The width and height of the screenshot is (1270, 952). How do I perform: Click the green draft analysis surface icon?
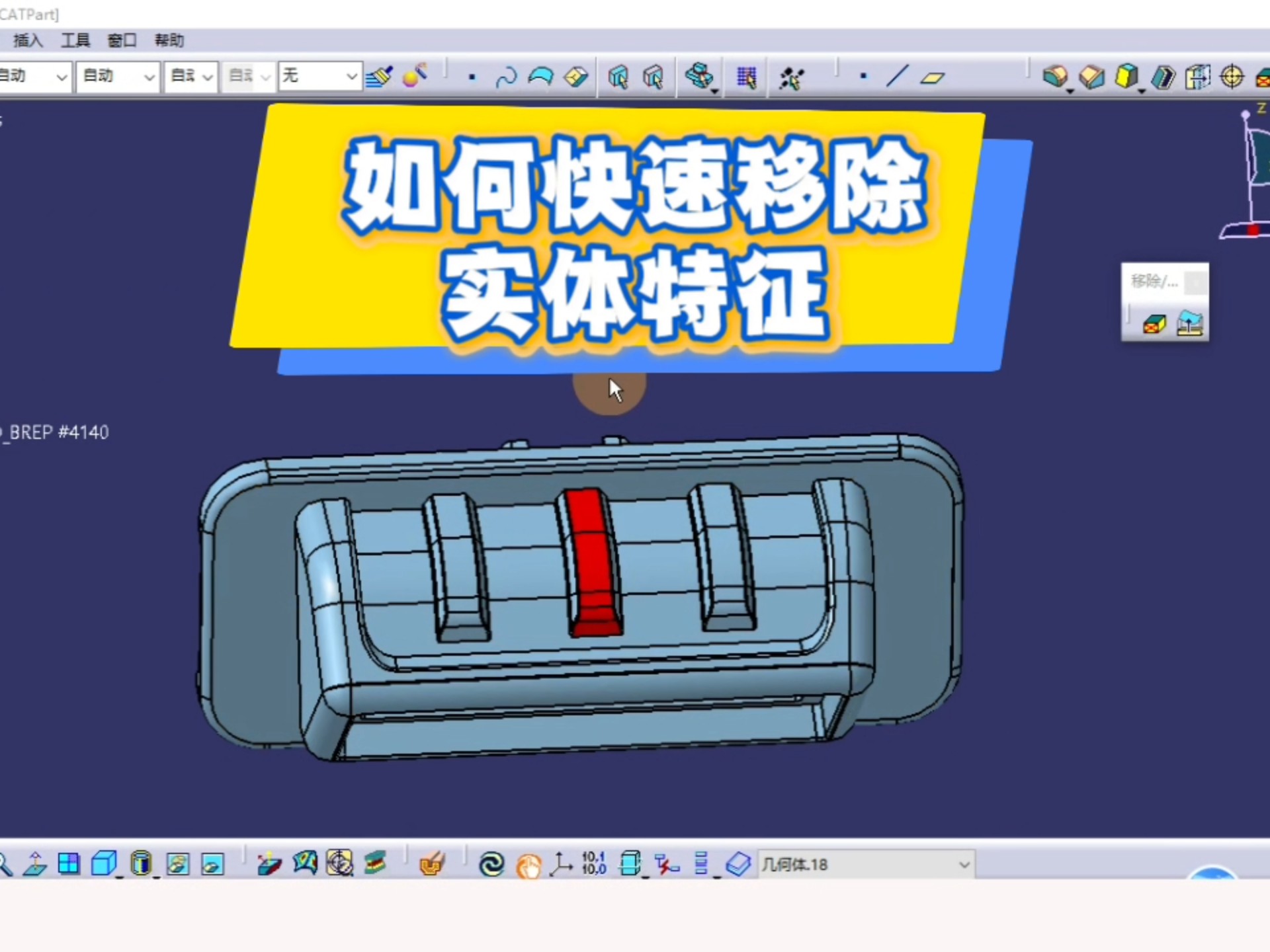tap(305, 863)
